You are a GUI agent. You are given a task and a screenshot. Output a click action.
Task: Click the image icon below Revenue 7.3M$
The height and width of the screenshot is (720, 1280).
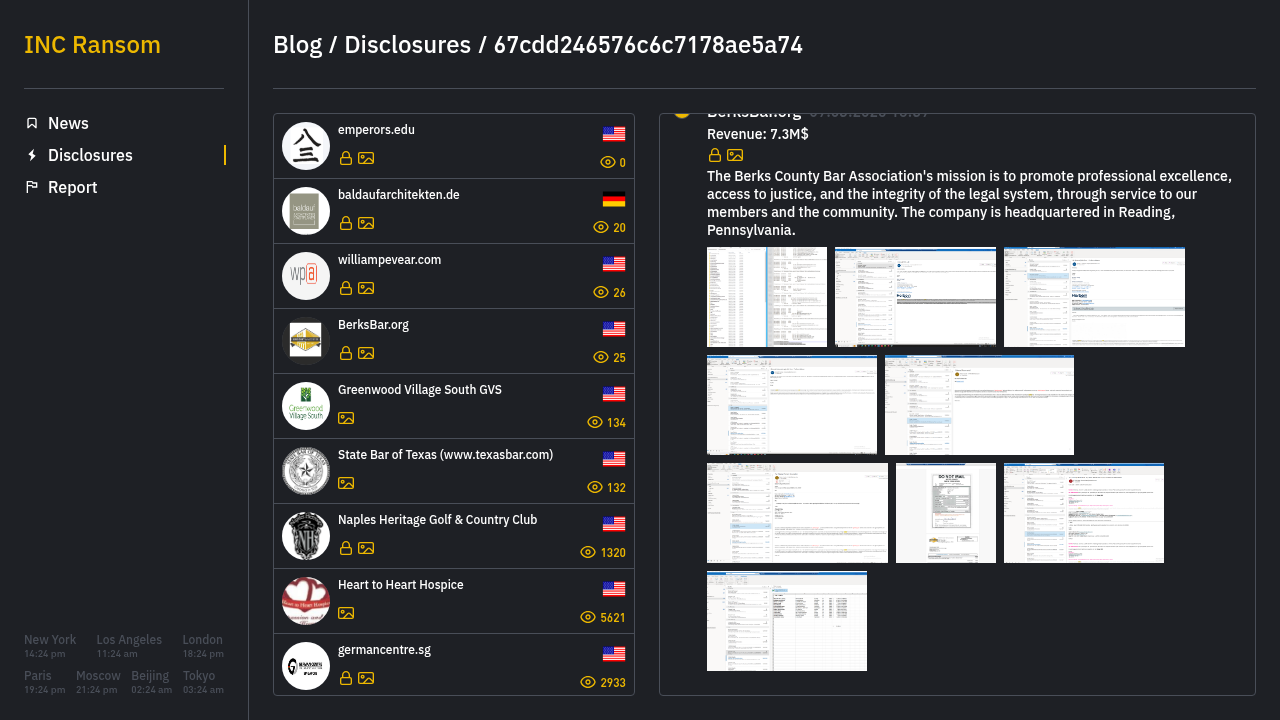[735, 155]
